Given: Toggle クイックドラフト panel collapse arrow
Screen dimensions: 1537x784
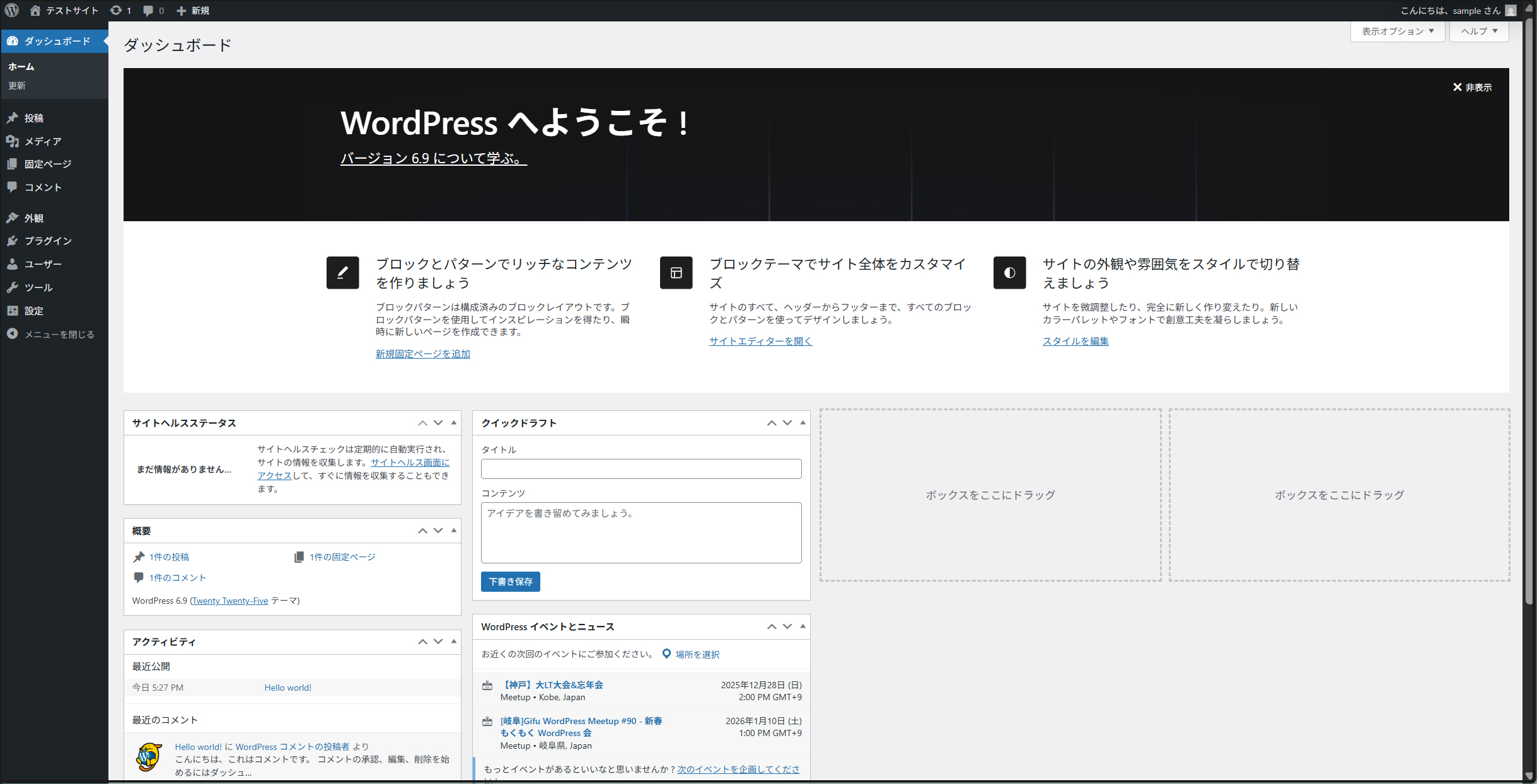Looking at the screenshot, I should pos(803,423).
